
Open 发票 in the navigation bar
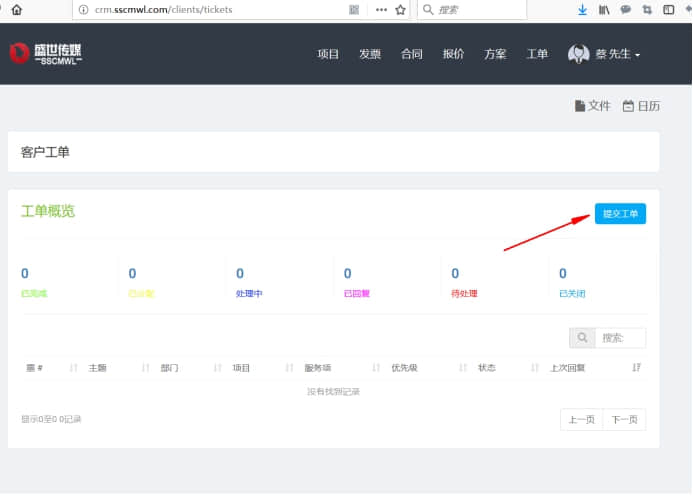[370, 54]
